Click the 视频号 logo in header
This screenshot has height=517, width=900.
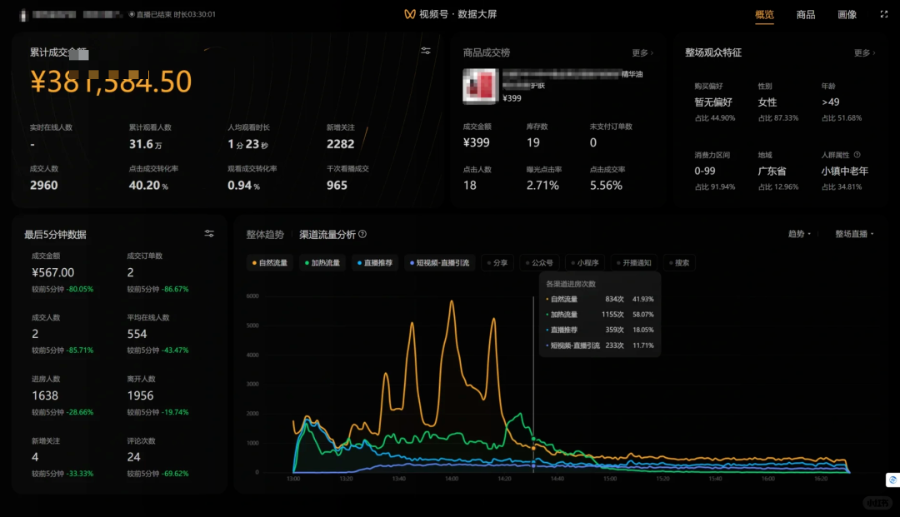click(409, 15)
